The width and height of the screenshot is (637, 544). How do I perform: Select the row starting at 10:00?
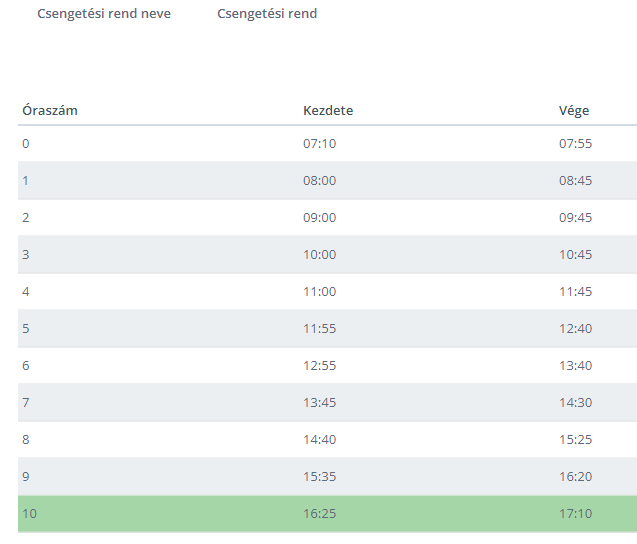tap(327, 254)
